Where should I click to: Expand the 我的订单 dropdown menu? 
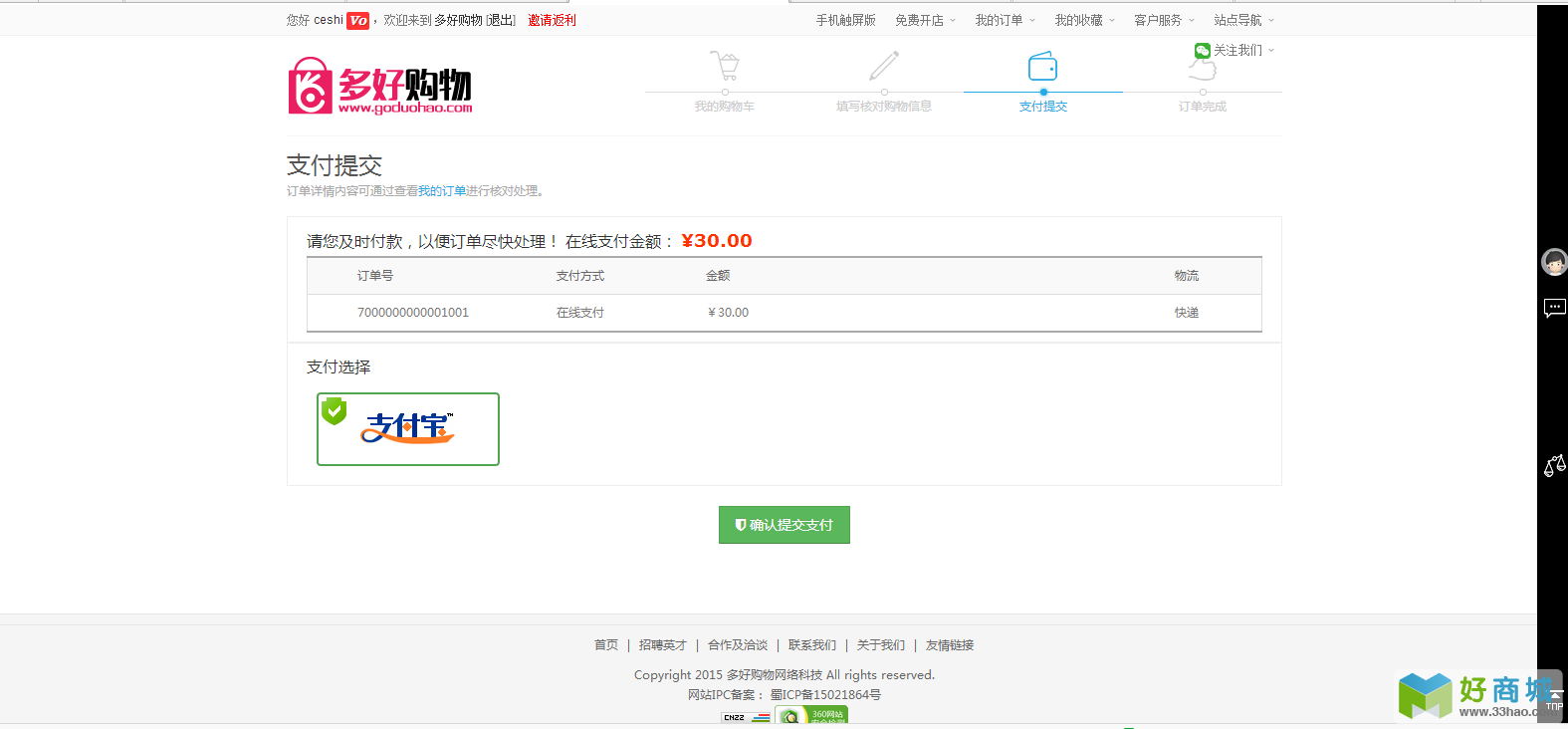(x=1006, y=20)
